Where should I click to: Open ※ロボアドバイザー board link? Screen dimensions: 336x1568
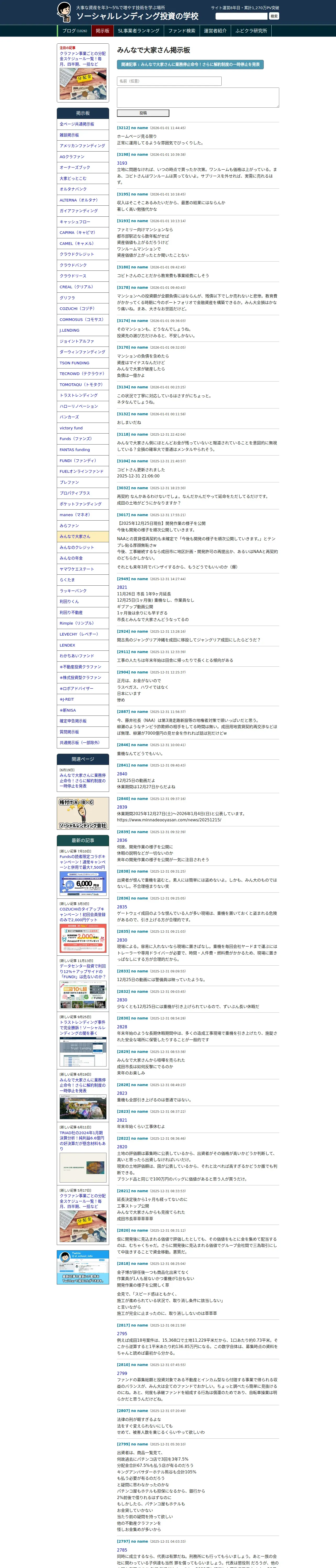(x=83, y=688)
